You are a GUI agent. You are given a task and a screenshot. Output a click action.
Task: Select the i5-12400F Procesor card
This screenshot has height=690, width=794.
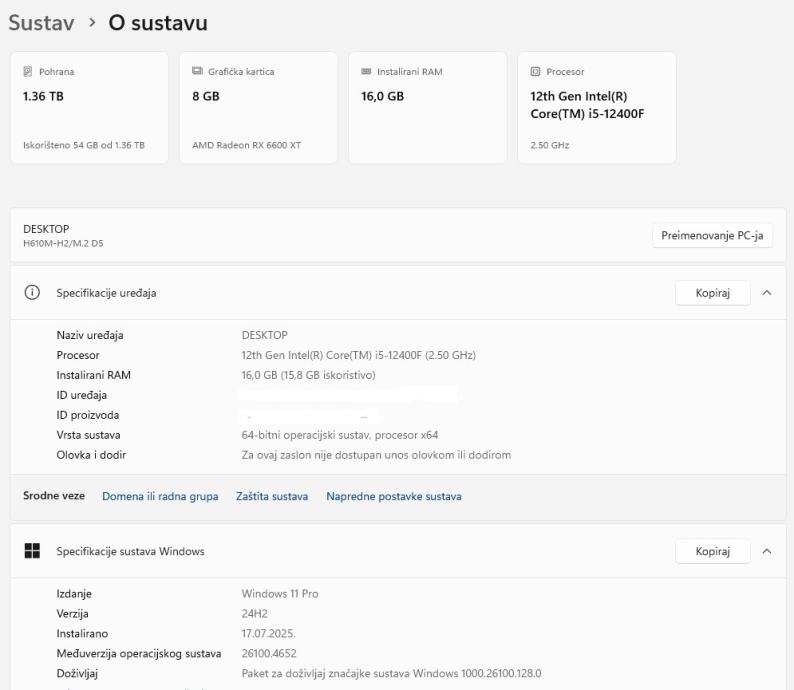(x=596, y=108)
